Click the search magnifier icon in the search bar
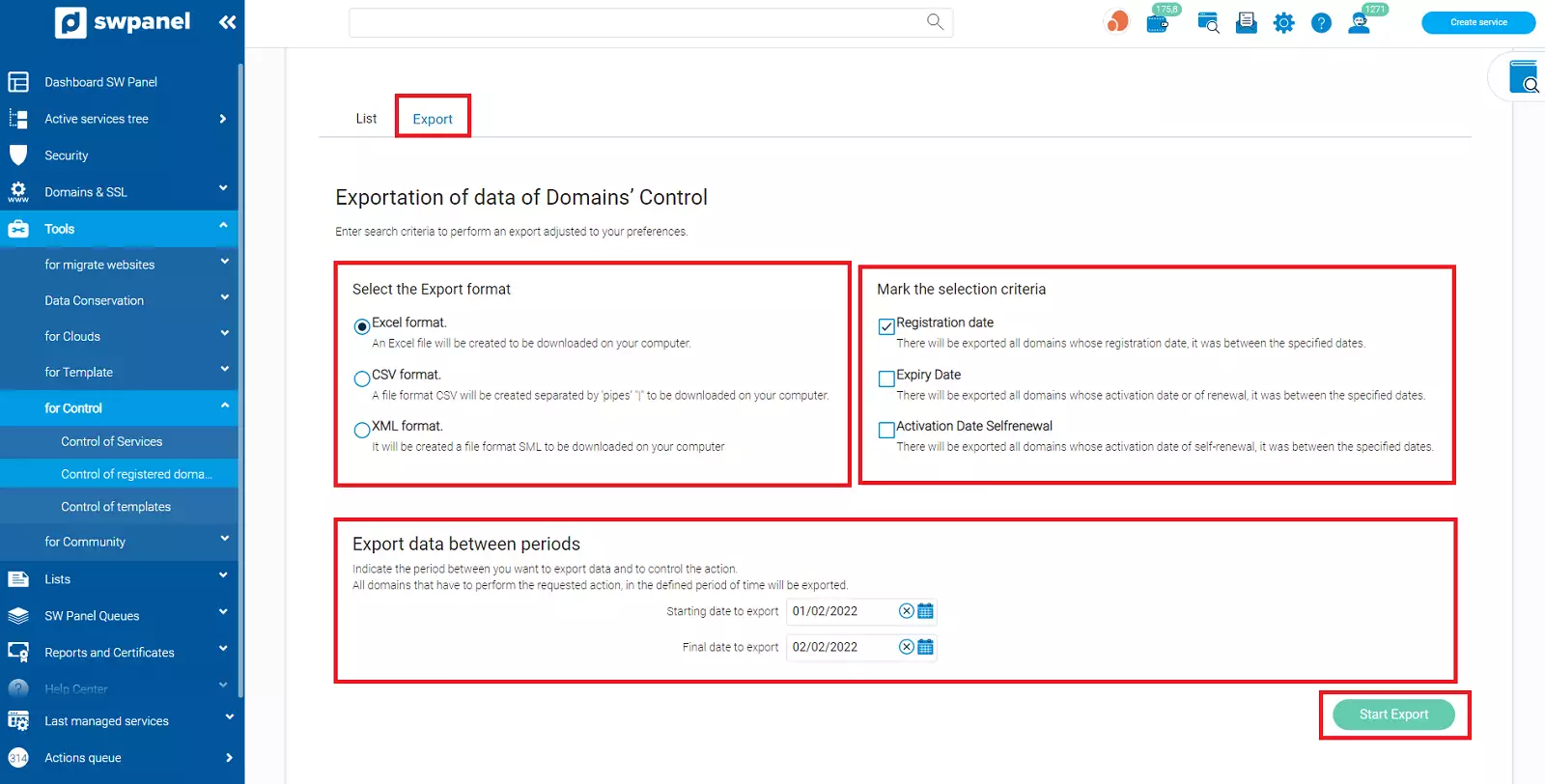 [x=935, y=21]
